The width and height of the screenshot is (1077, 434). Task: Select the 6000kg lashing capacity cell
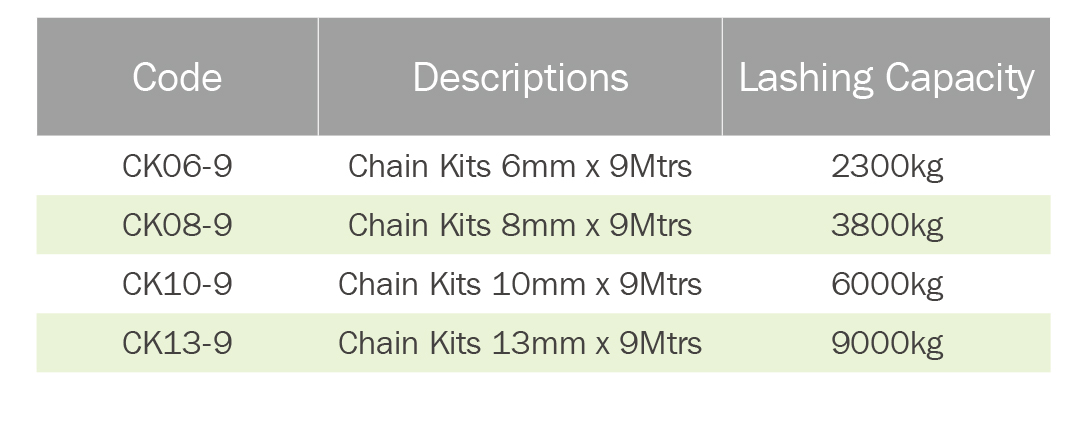pos(887,284)
